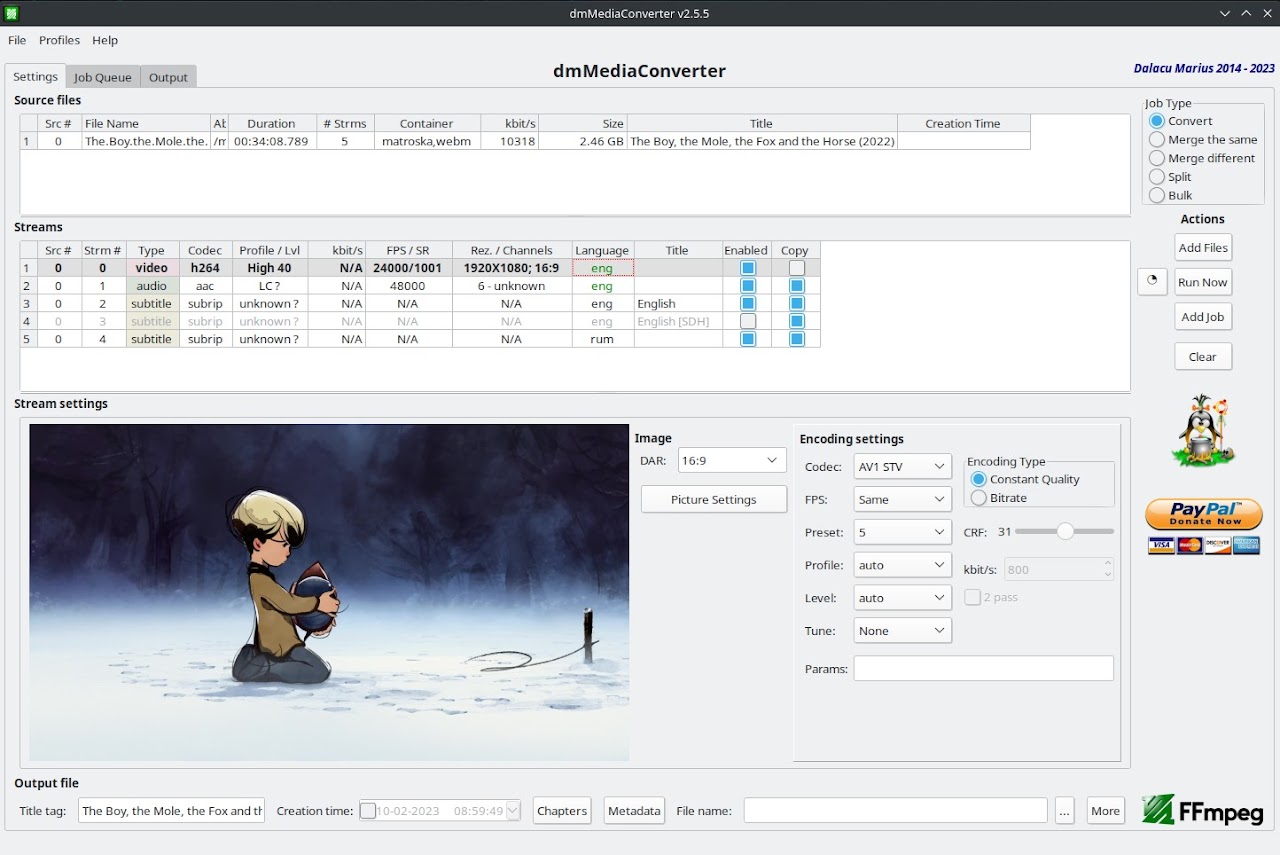The image size is (1280, 855).
Task: Enable 2 pass encoding
Action: [x=972, y=597]
